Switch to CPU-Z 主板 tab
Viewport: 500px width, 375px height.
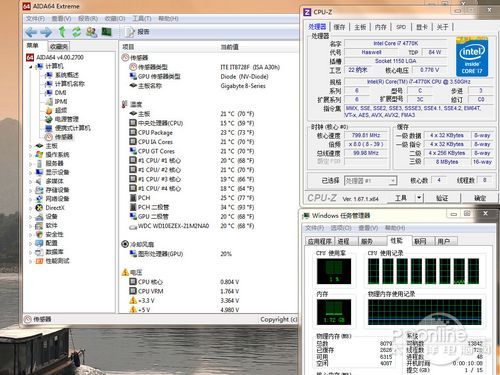coord(360,27)
